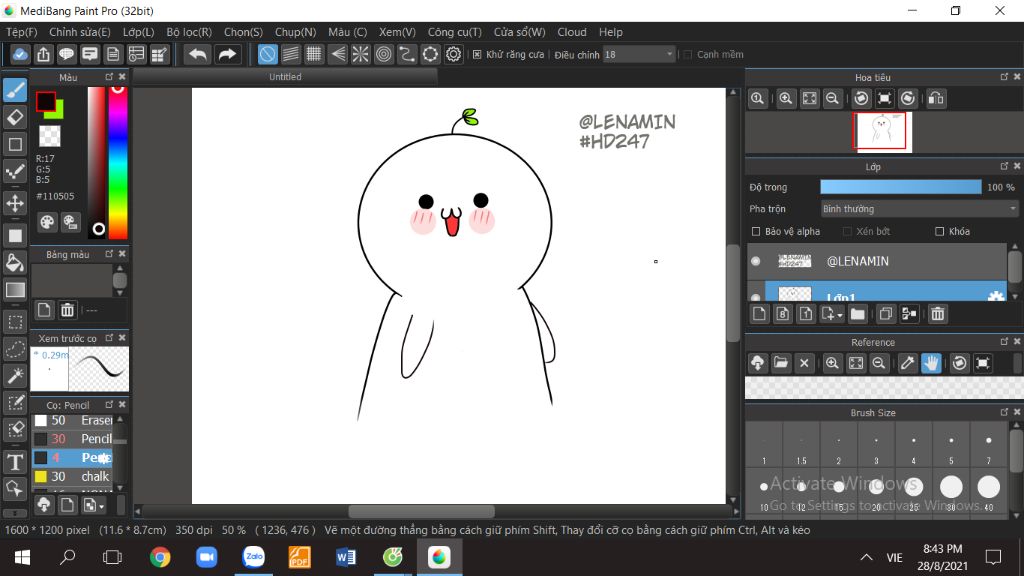Enable the radial snap guide
This screenshot has width=1024, height=576.
[360, 54]
